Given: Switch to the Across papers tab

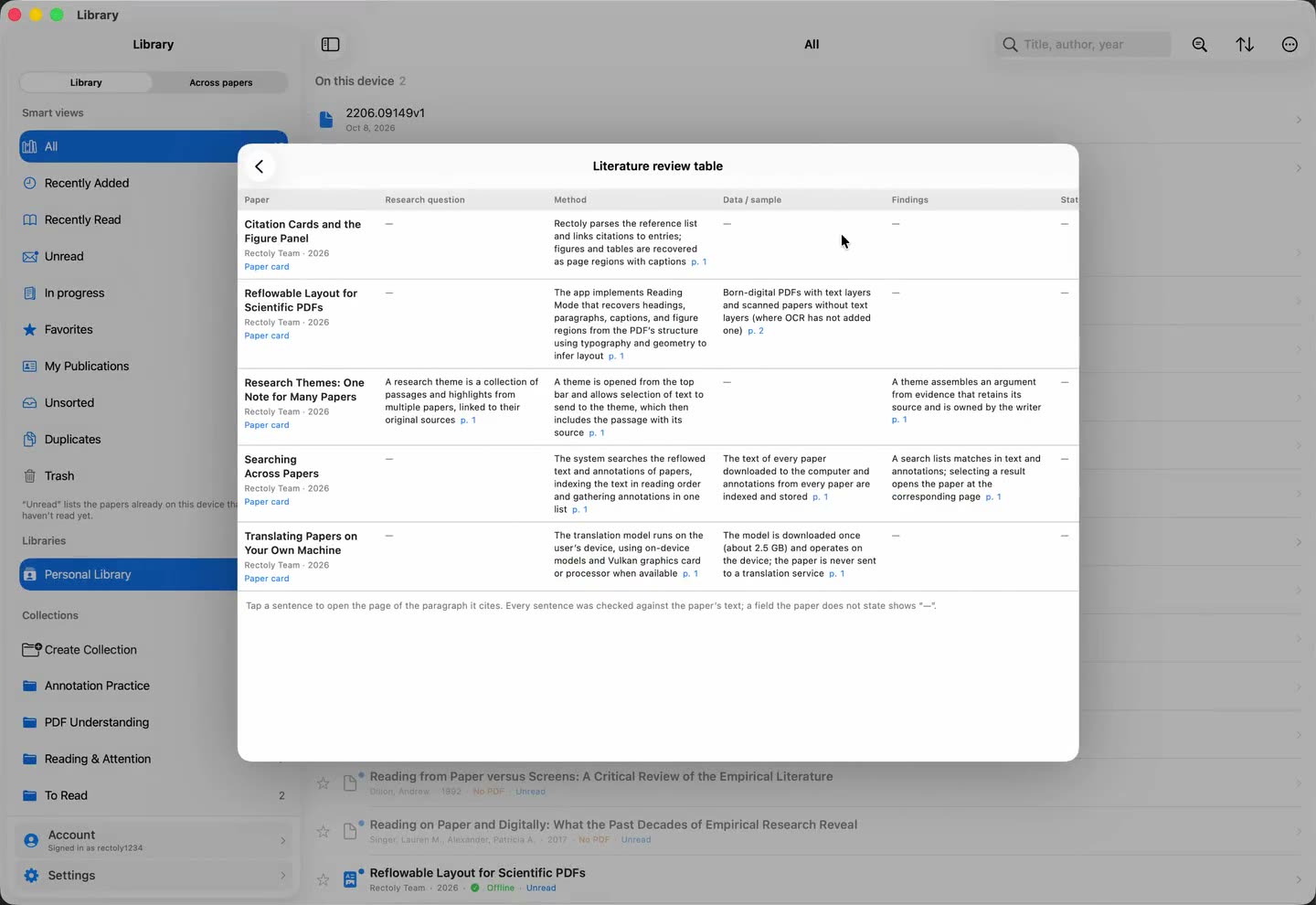Looking at the screenshot, I should [x=221, y=82].
